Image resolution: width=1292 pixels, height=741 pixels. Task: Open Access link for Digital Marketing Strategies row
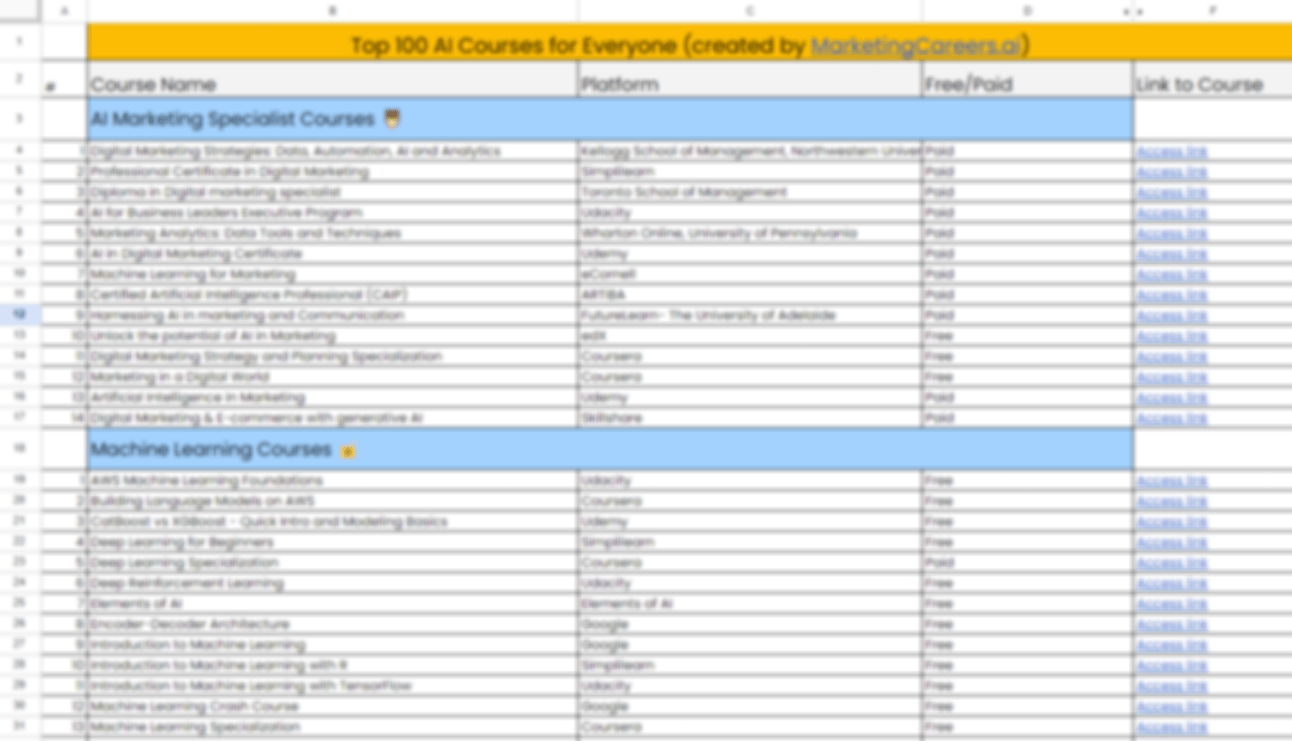(x=1171, y=152)
